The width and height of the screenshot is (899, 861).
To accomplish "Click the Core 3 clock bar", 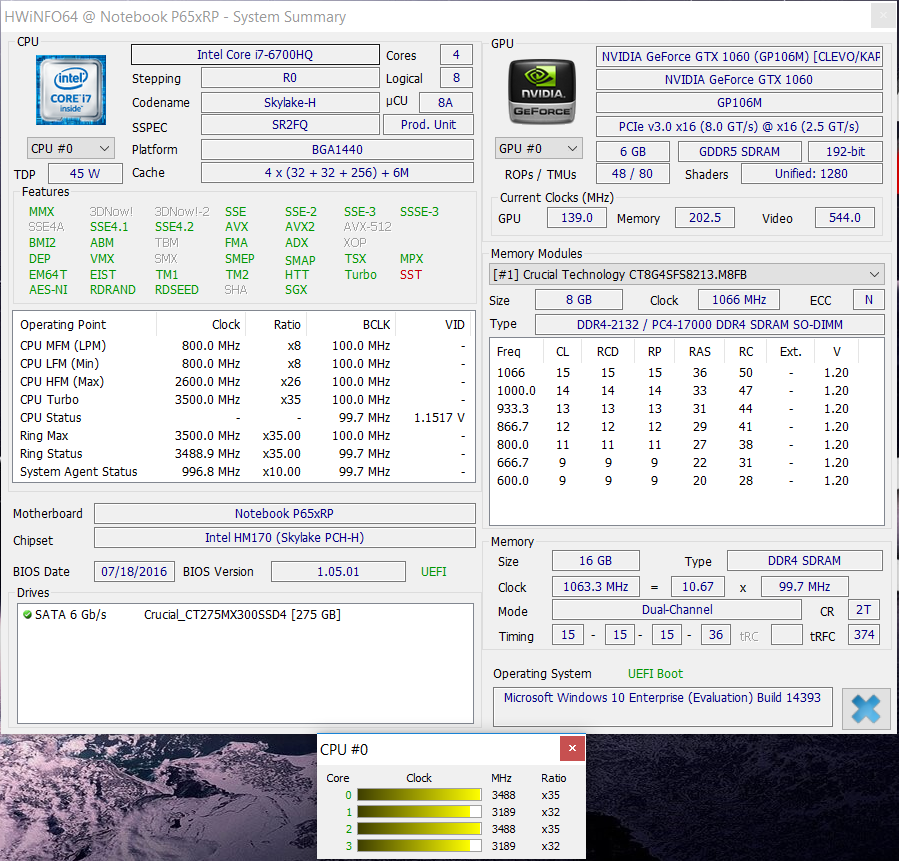I will coord(419,846).
